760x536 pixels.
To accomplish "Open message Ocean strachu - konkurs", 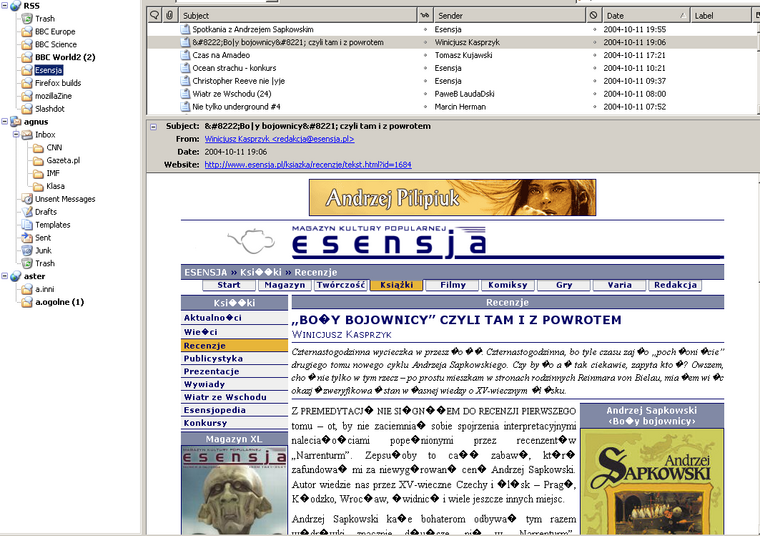I will pyautogui.click(x=234, y=68).
